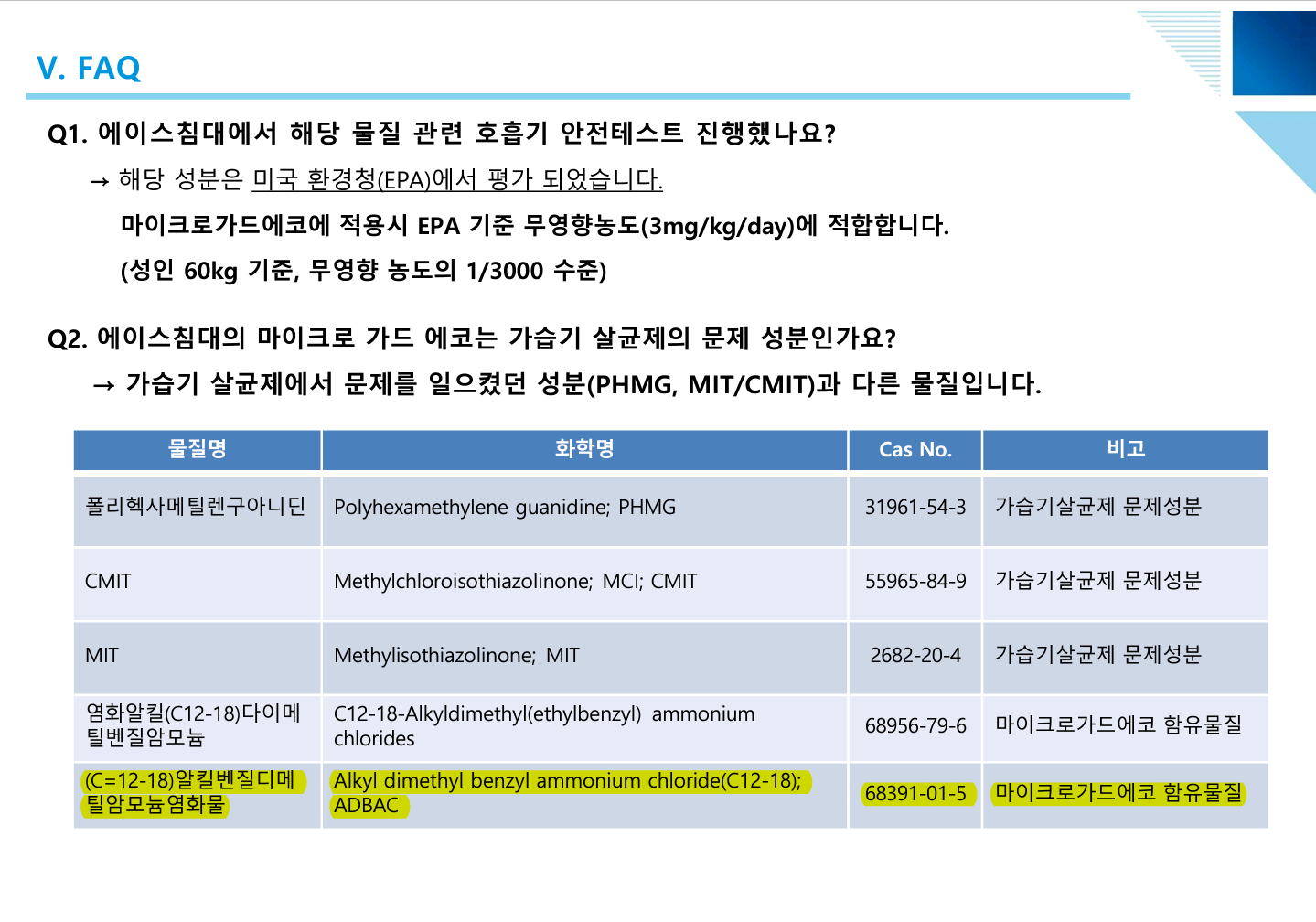Click the answer line mentioning PHMG, MIT/CMIT

(x=583, y=384)
